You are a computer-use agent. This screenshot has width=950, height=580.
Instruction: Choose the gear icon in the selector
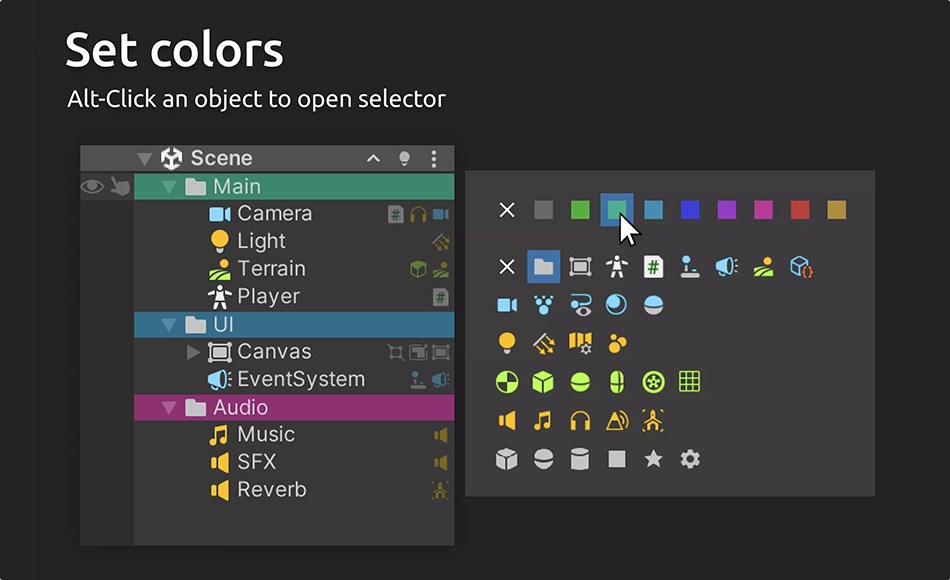coord(690,459)
